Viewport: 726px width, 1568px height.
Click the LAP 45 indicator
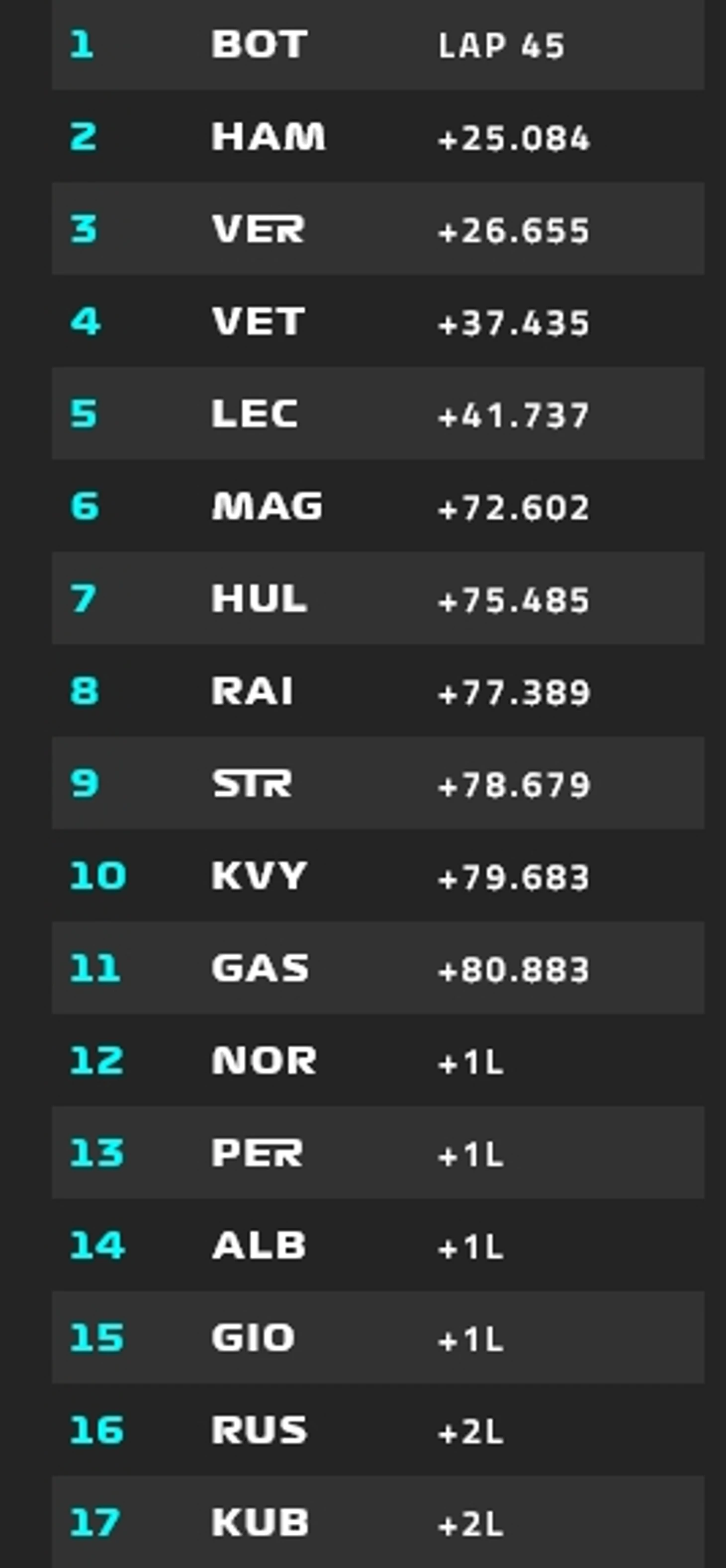[501, 46]
